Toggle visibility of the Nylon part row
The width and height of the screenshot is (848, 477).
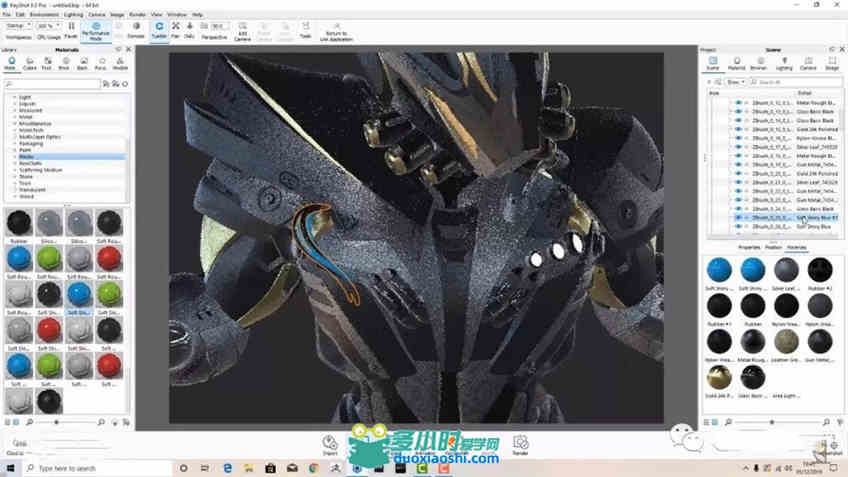(738, 138)
